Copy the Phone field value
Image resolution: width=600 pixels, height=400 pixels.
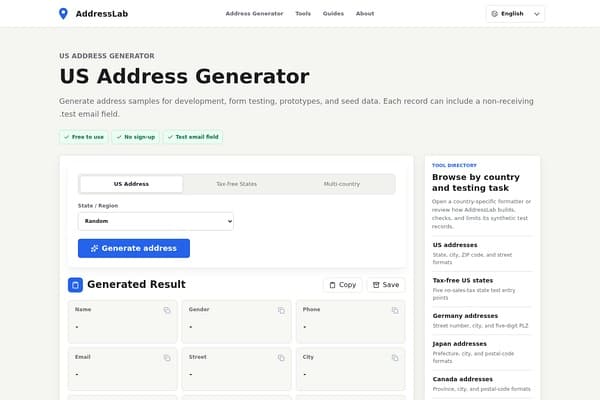coord(395,310)
